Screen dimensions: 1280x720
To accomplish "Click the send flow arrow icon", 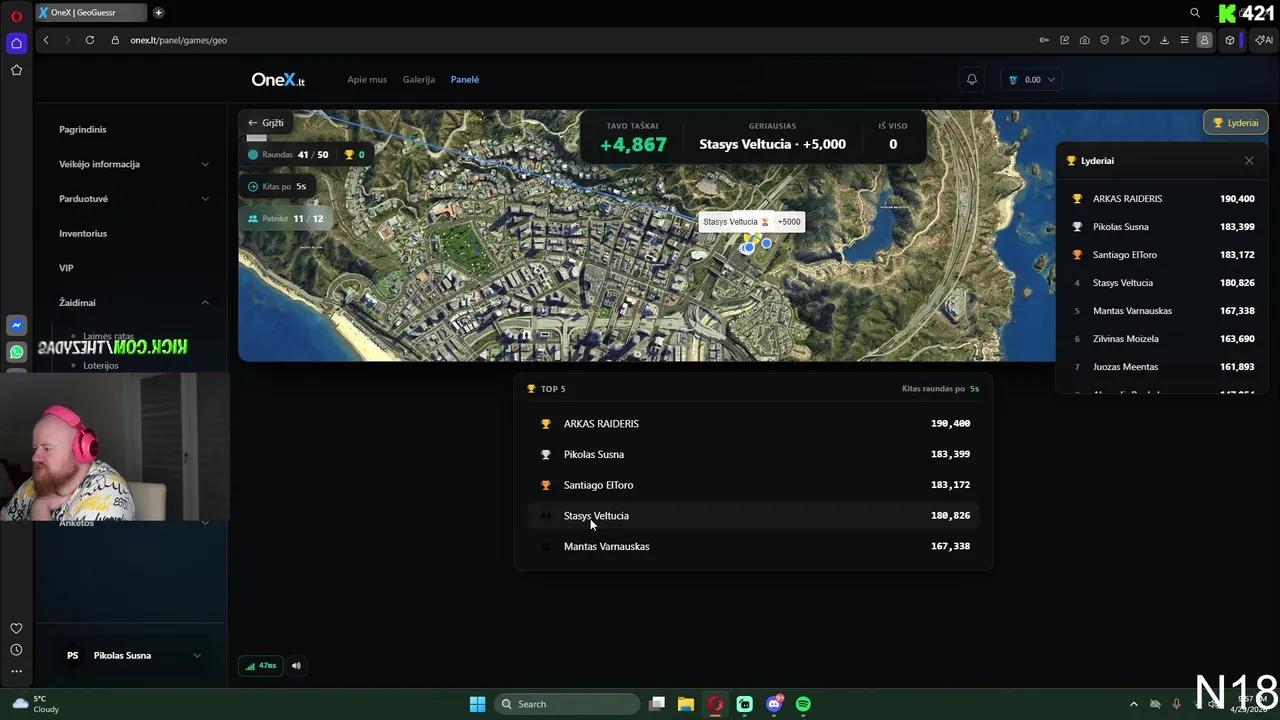I will tap(1124, 40).
